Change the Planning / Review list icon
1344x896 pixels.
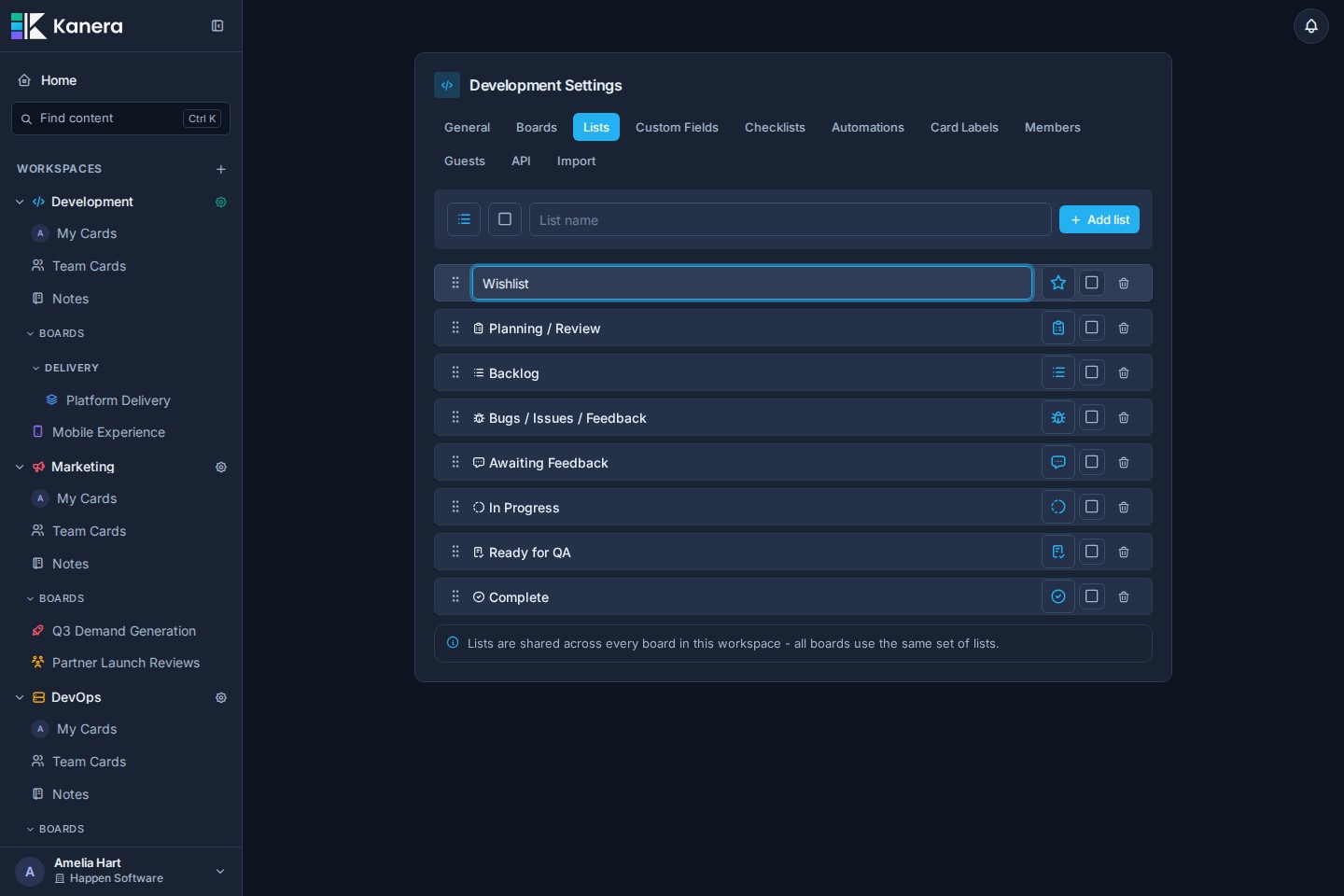(x=1058, y=328)
